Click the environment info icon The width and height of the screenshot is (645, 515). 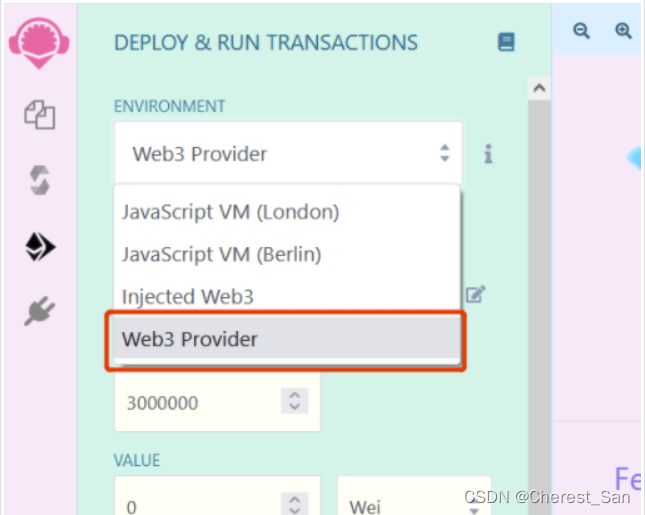pos(489,154)
